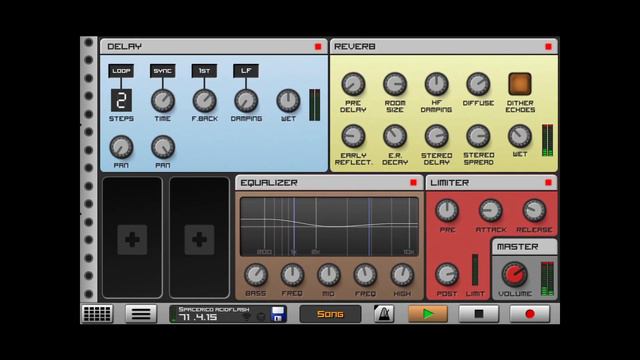Click the DELAY panel title
This screenshot has height=360, width=640.
[124, 47]
